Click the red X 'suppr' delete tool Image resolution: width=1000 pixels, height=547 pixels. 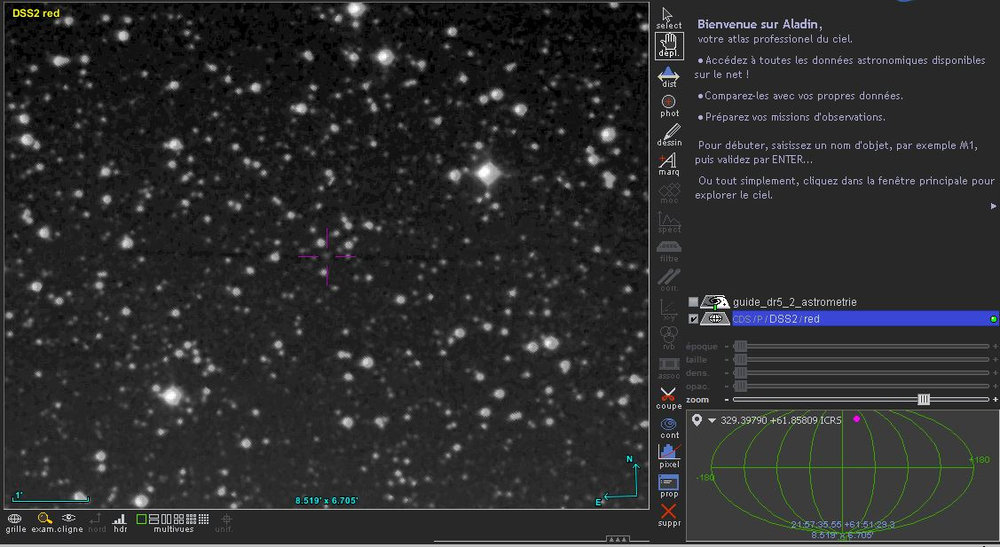pyautogui.click(x=668, y=515)
